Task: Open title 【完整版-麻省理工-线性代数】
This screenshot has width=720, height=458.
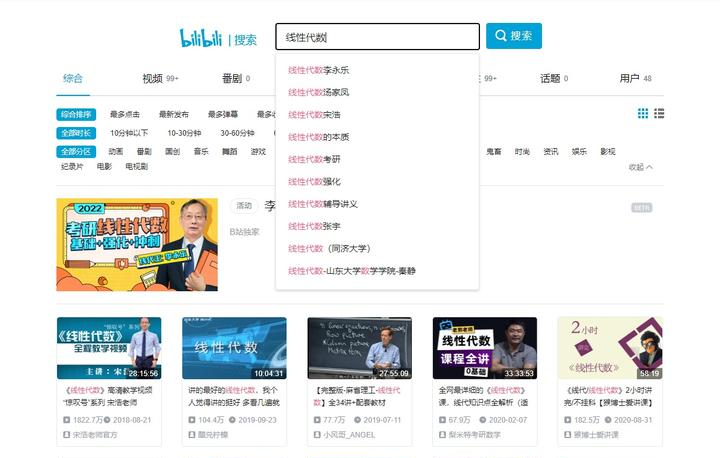Action: pos(359,396)
